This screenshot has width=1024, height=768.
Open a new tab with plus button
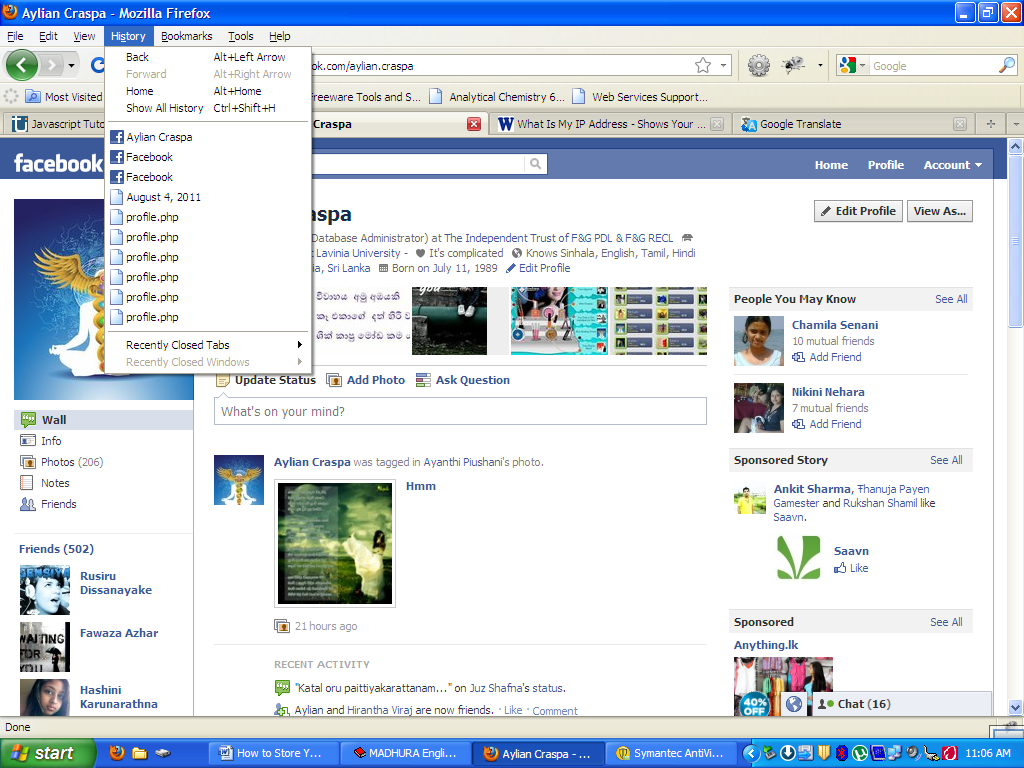[991, 123]
